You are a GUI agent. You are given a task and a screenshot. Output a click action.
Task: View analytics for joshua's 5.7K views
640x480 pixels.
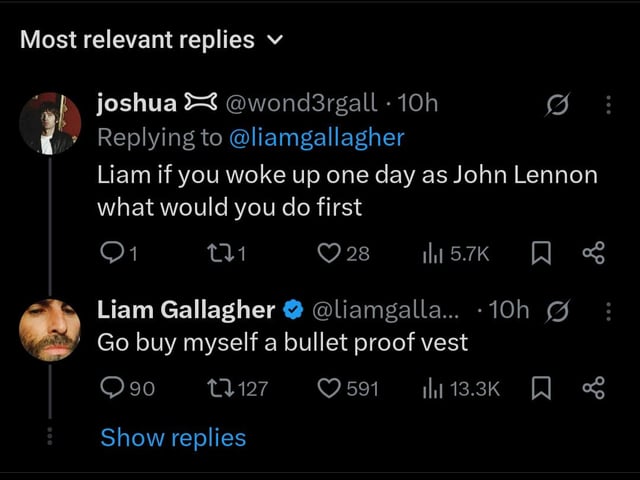(x=456, y=253)
